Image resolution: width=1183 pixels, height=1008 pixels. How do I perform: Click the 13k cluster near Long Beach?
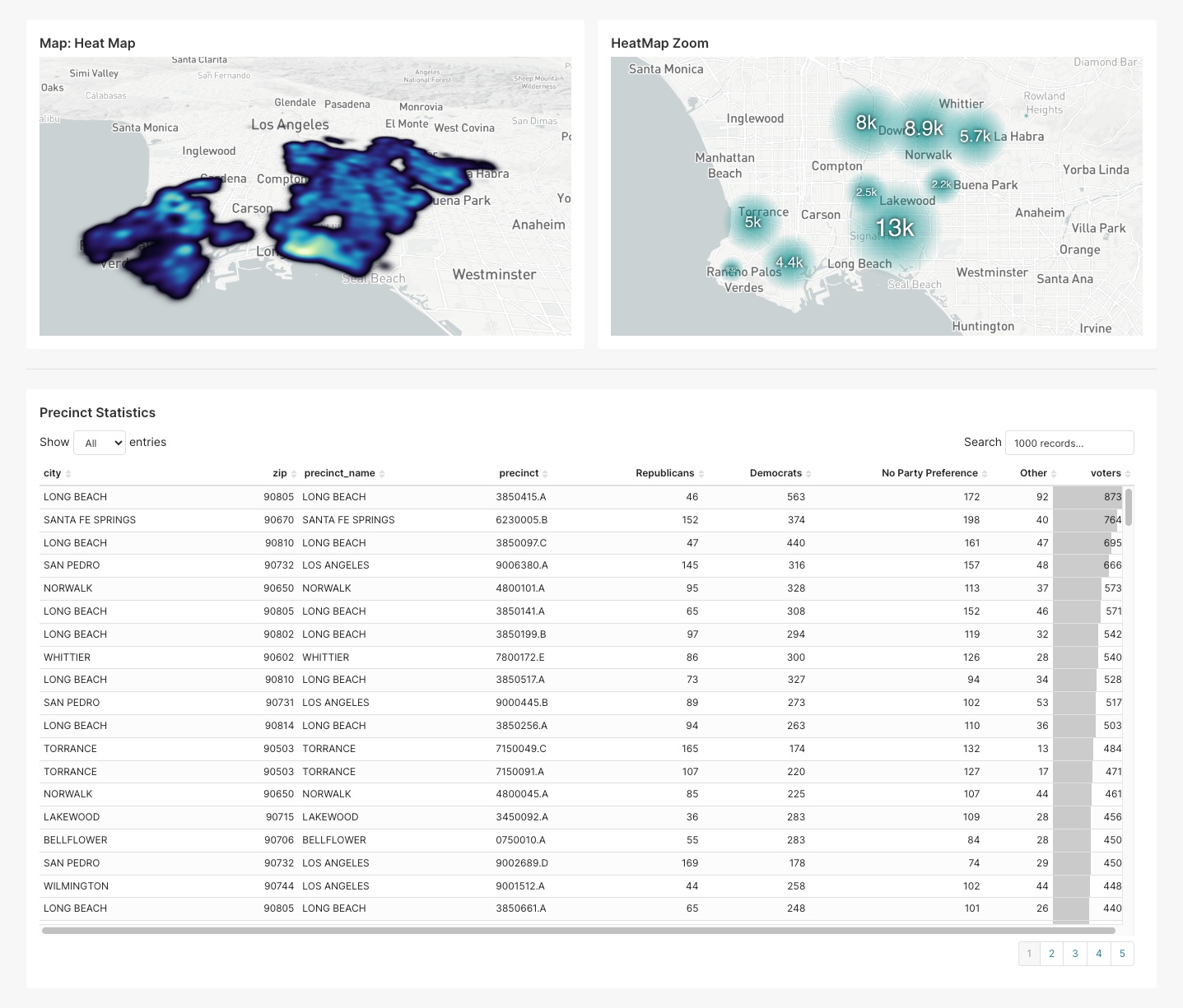coord(894,228)
